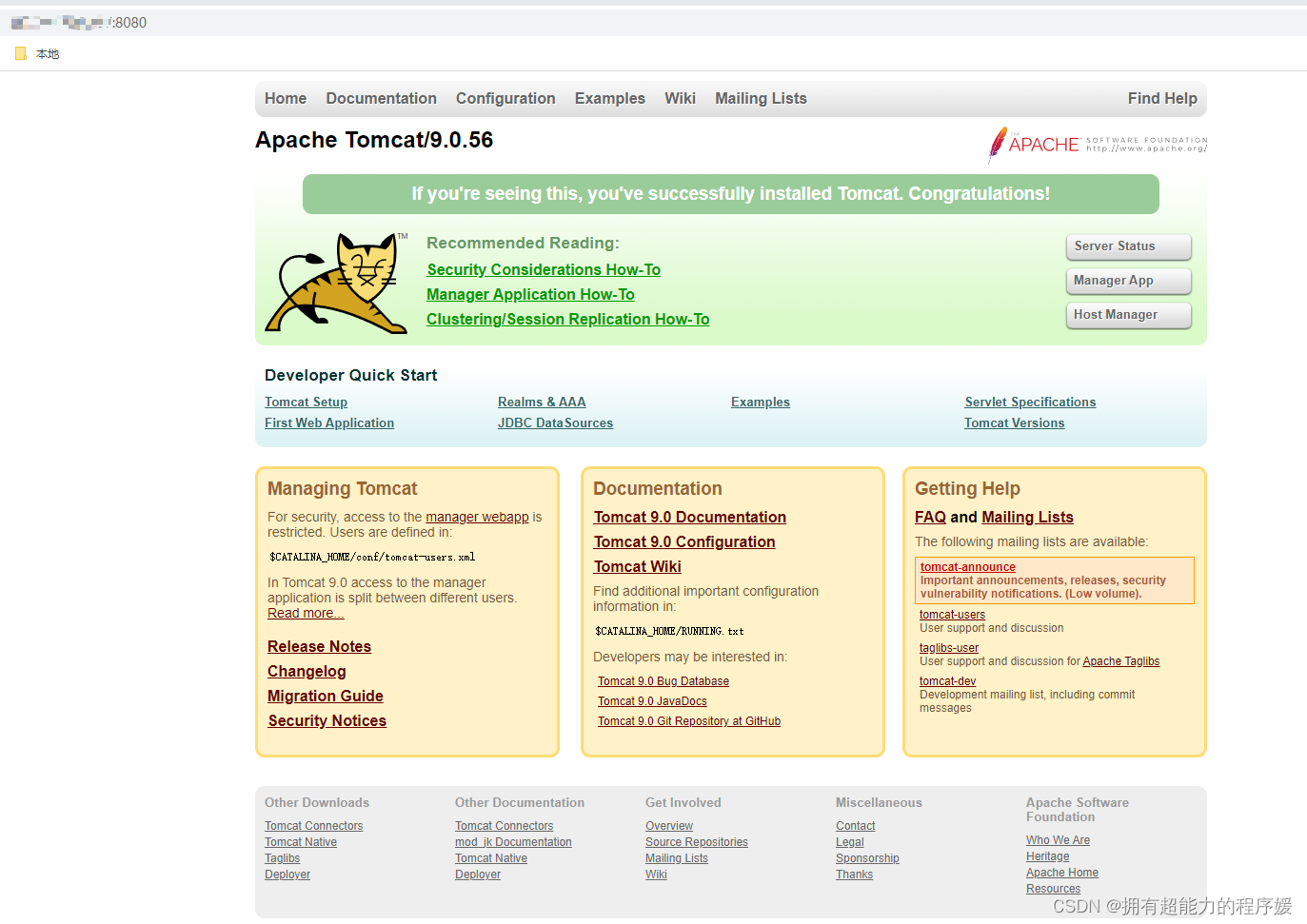Open JDBC DataSources link

point(555,423)
